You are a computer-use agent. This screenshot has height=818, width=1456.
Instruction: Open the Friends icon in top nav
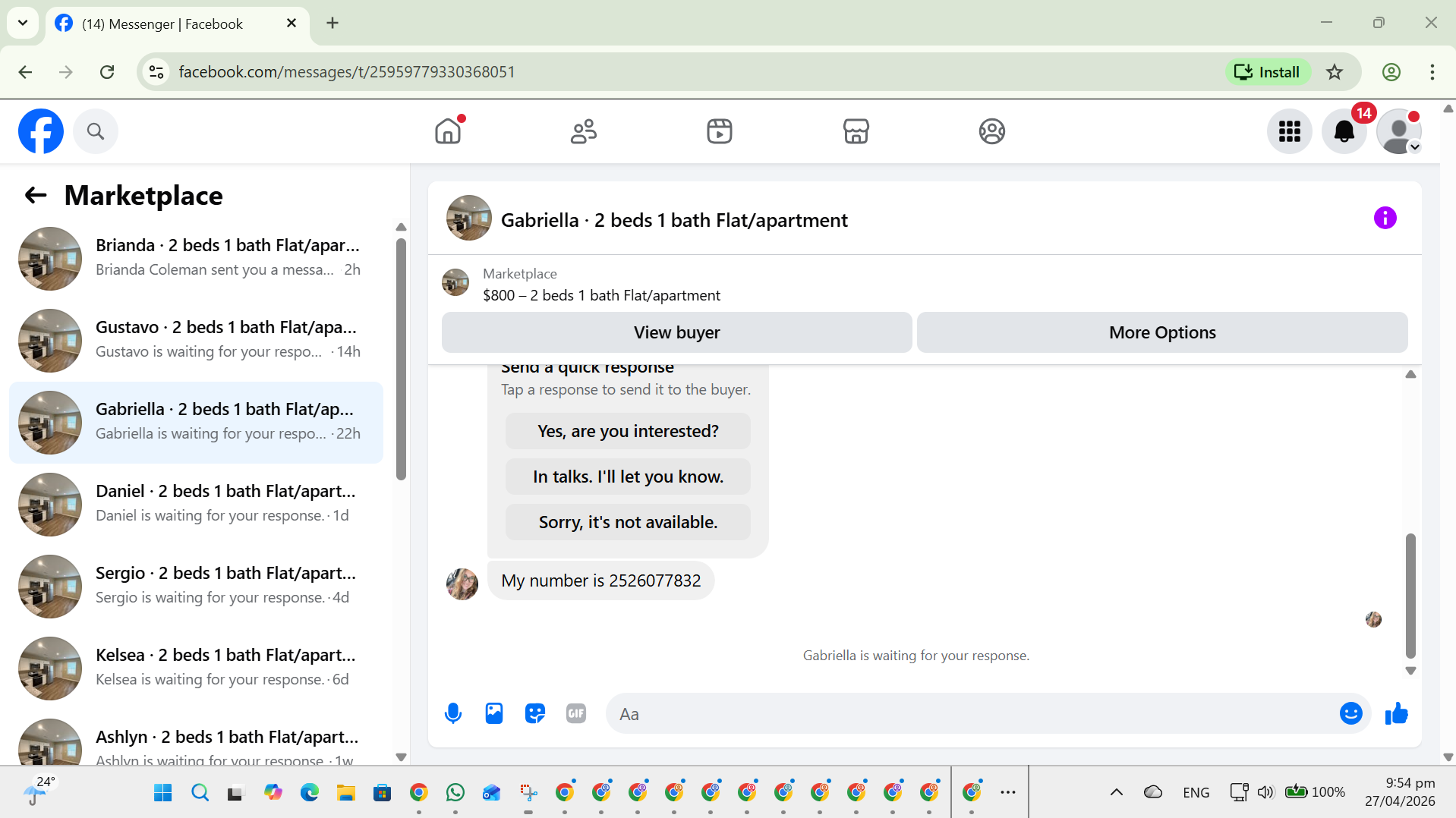(x=584, y=131)
